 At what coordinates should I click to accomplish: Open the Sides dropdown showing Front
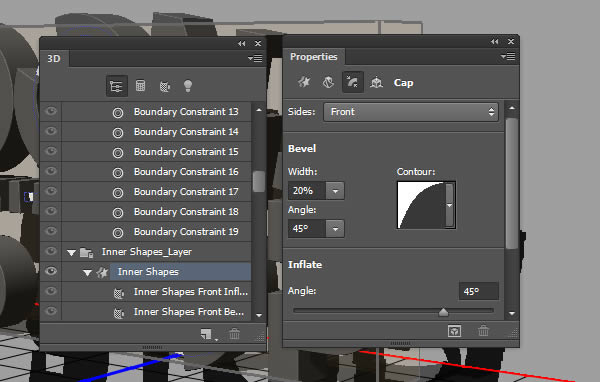411,112
